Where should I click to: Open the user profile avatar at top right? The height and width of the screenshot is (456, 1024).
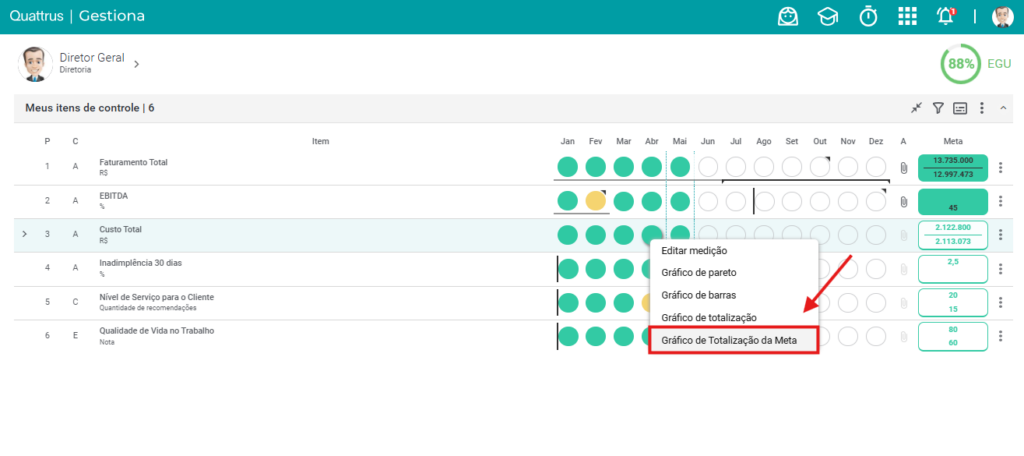1002,16
